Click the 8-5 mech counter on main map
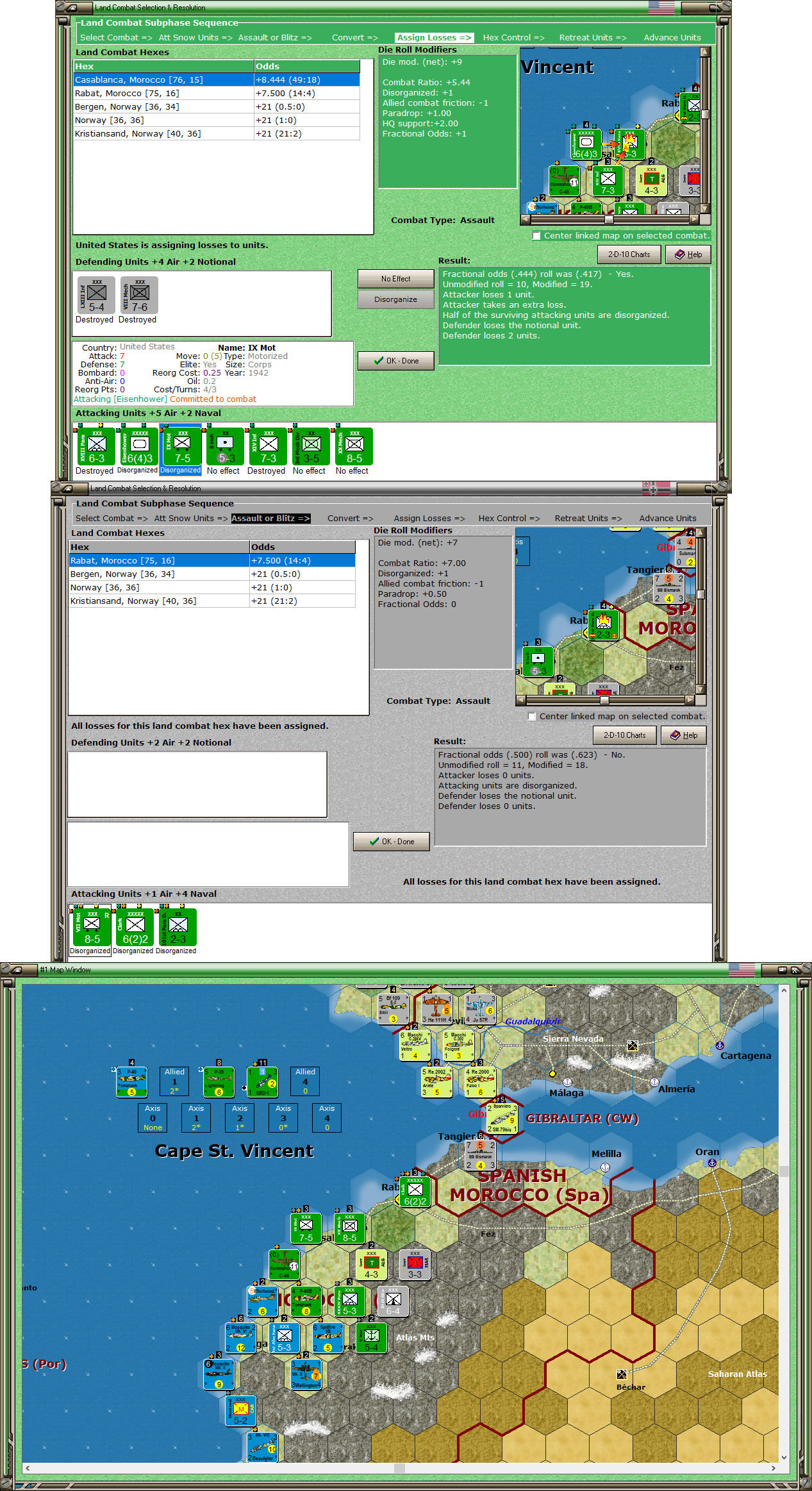This screenshot has width=812, height=1491. pos(349,1228)
